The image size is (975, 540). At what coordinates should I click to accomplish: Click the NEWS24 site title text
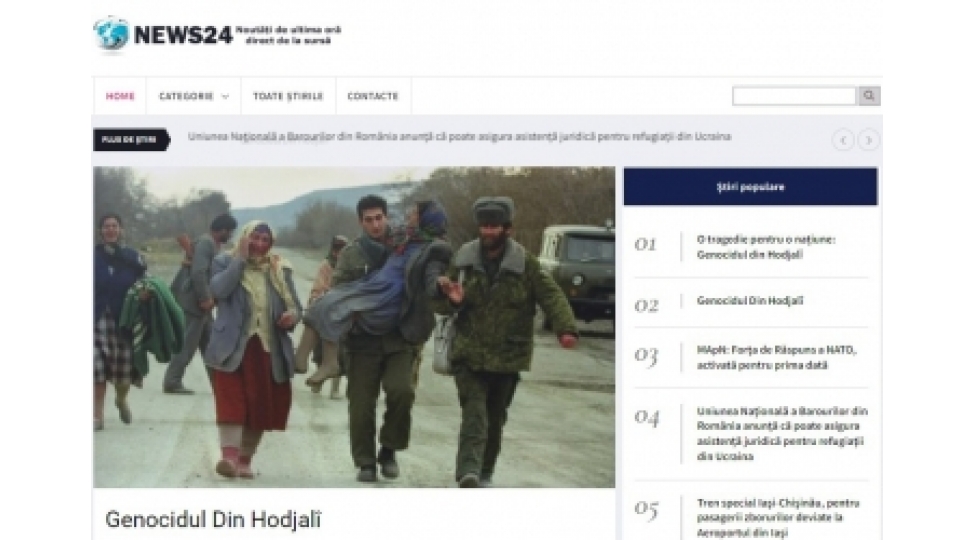click(183, 35)
